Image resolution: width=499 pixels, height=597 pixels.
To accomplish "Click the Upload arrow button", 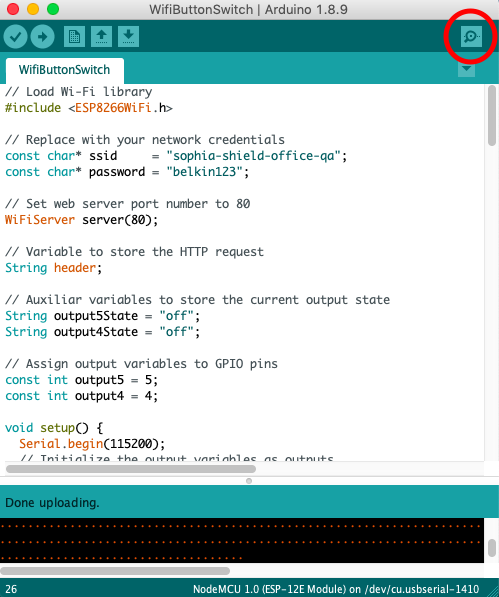I will point(42,37).
